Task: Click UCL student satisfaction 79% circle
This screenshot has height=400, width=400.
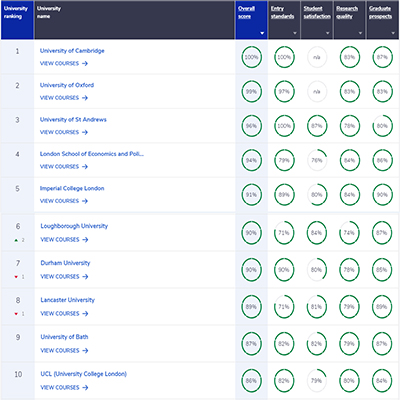Action: click(316, 381)
